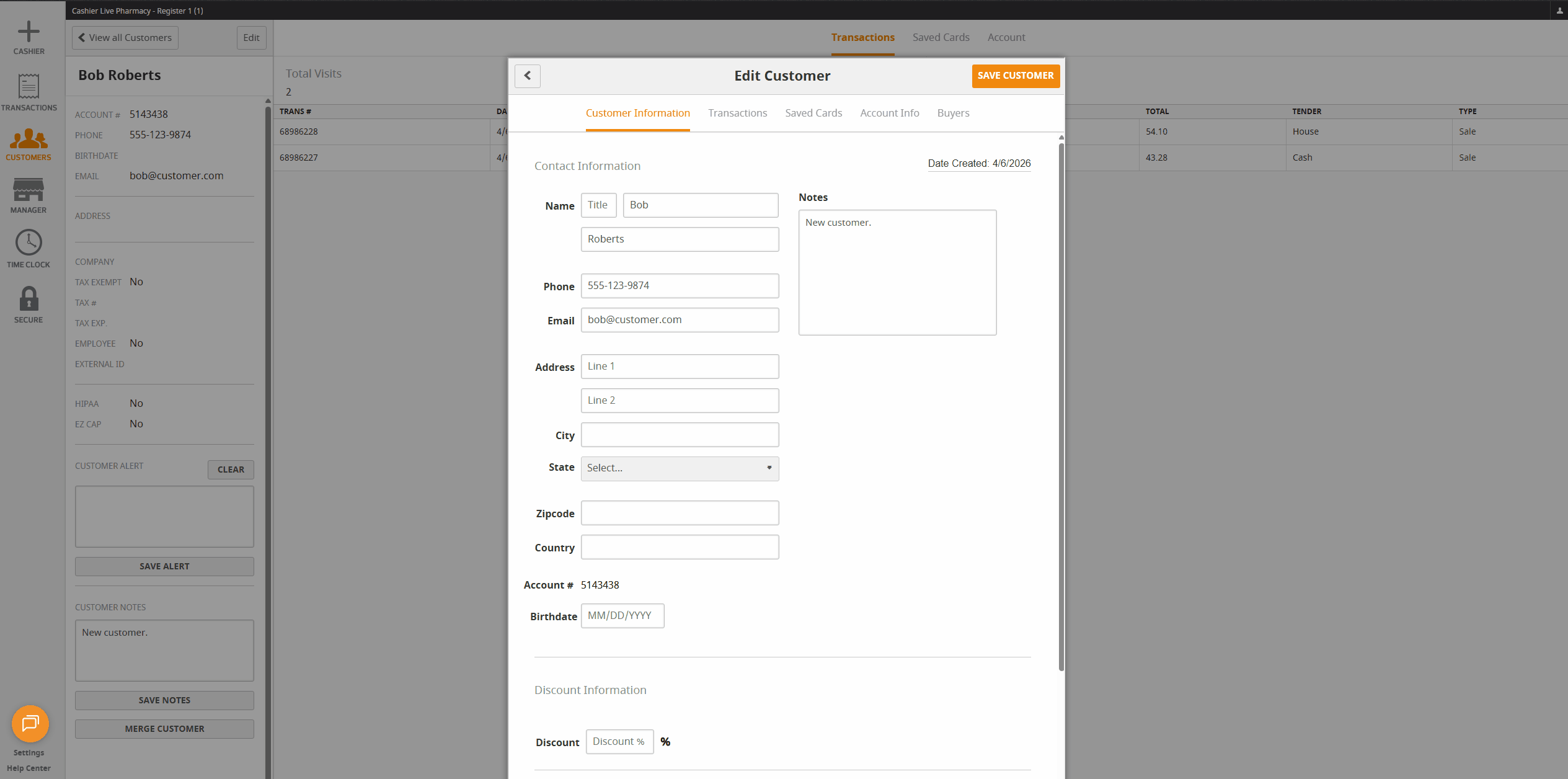
Task: Click the Secure padlock icon
Action: 29,299
